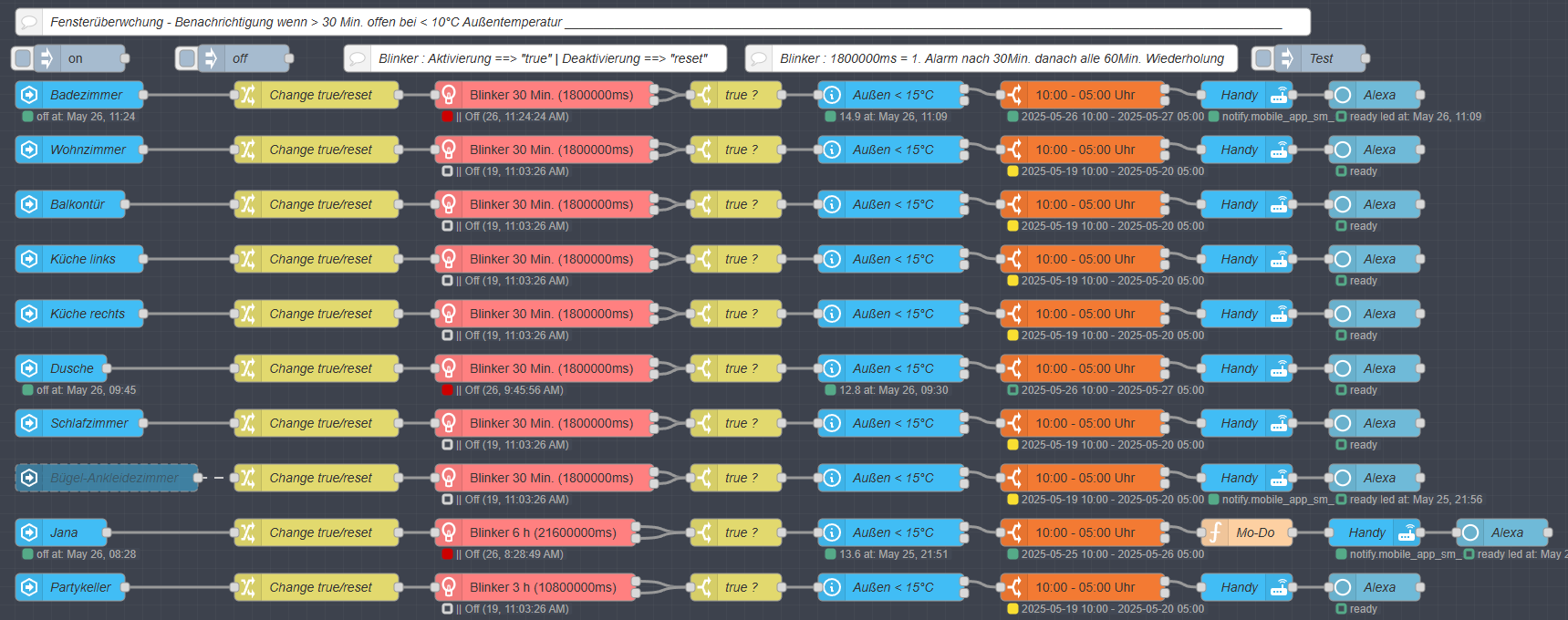The height and width of the screenshot is (620, 1568).
Task: Click '|| Off (19, 11:03:26 AM)' status in Partykeller row
Action: pyautogui.click(x=512, y=609)
